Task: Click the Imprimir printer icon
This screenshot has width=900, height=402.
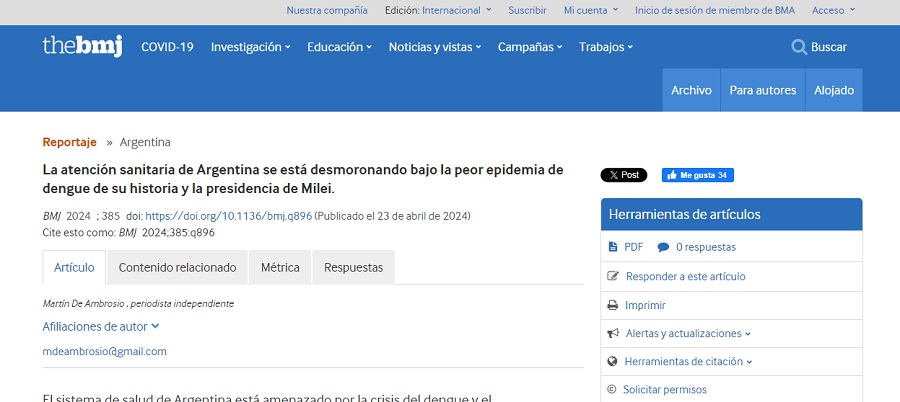Action: pyautogui.click(x=613, y=305)
